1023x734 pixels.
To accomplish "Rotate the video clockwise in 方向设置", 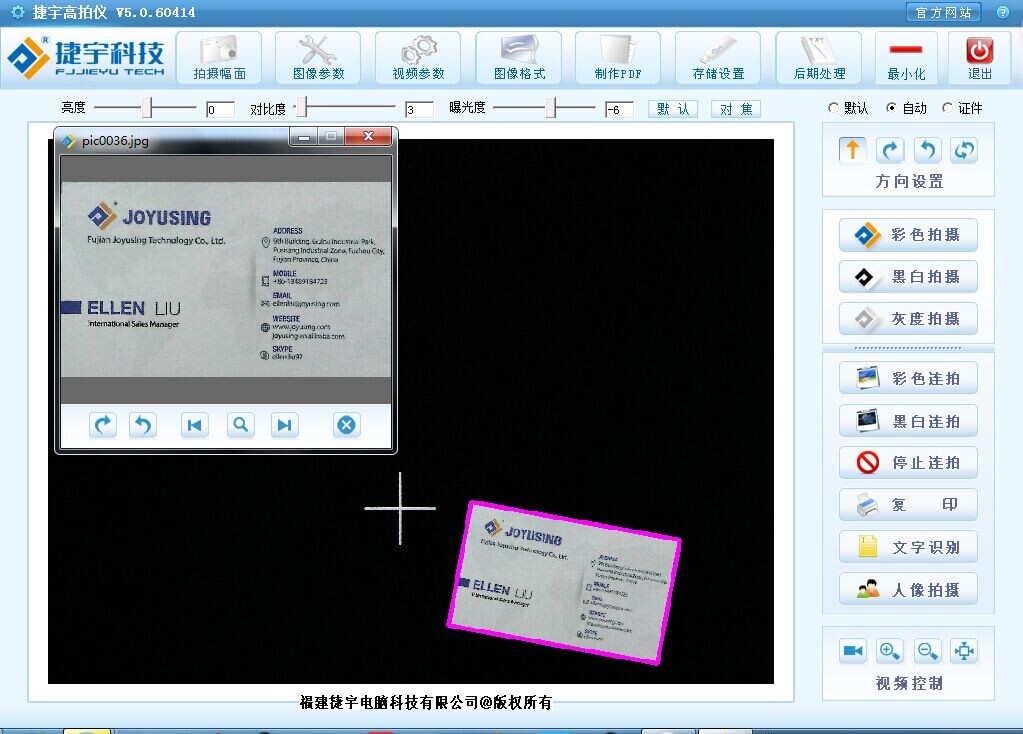I will [x=890, y=150].
